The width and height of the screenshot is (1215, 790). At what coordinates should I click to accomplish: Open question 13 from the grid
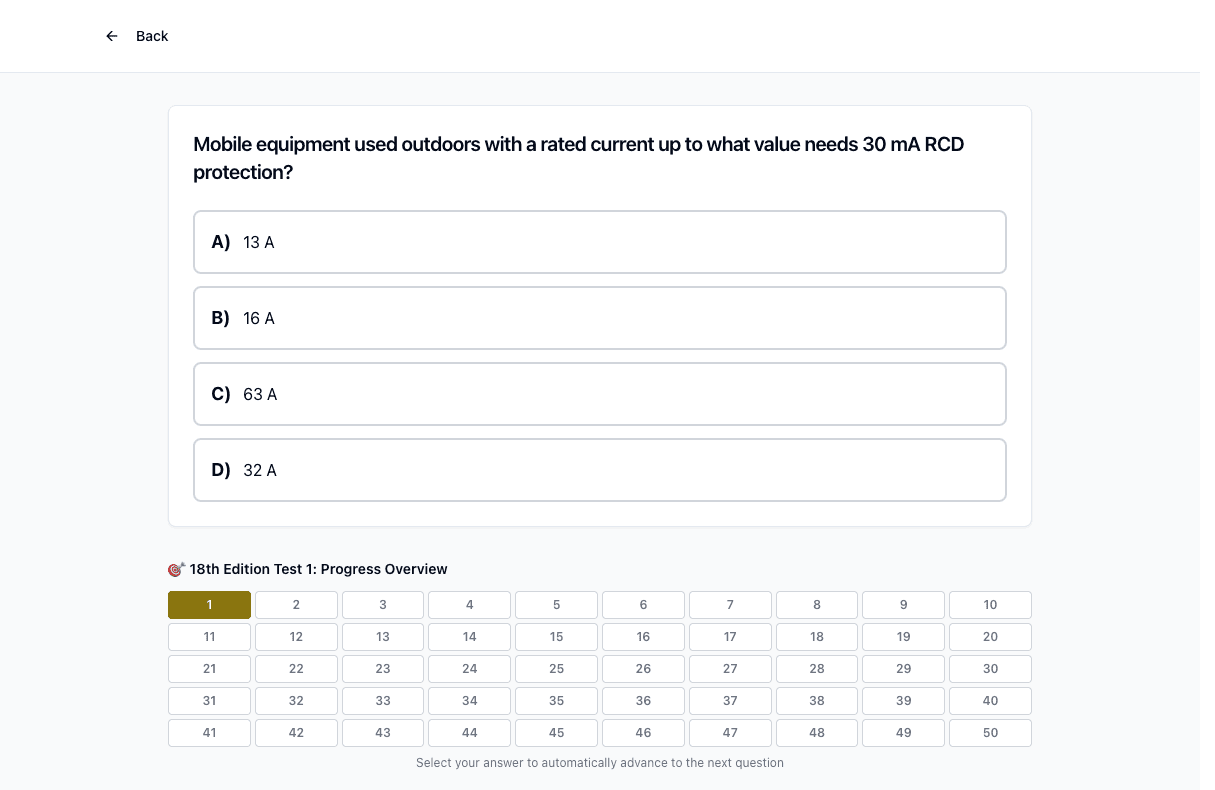coord(383,637)
